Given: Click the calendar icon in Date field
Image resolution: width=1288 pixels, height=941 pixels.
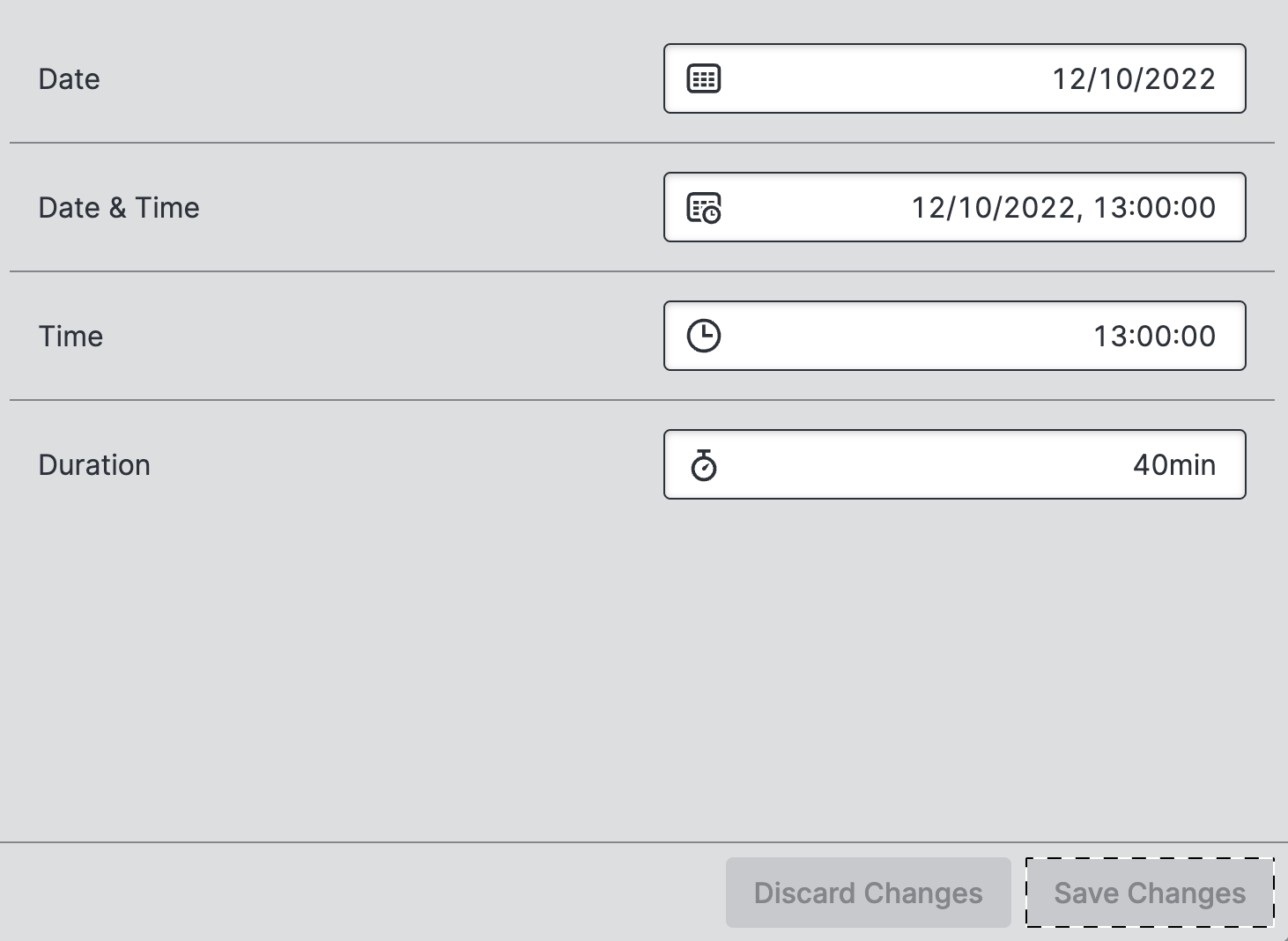Looking at the screenshot, I should [x=703, y=78].
